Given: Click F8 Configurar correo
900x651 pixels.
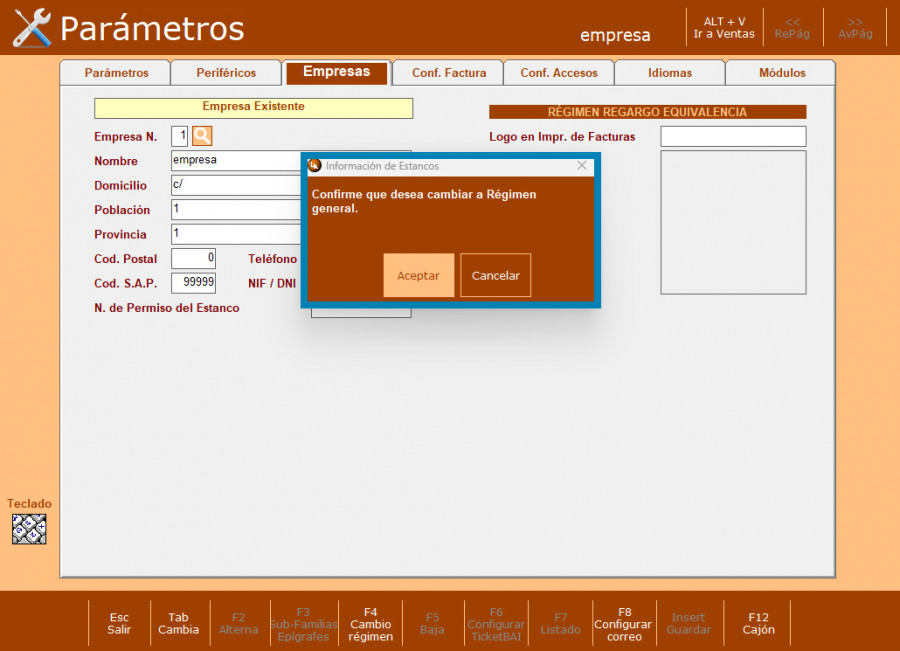Looking at the screenshot, I should 623,624.
